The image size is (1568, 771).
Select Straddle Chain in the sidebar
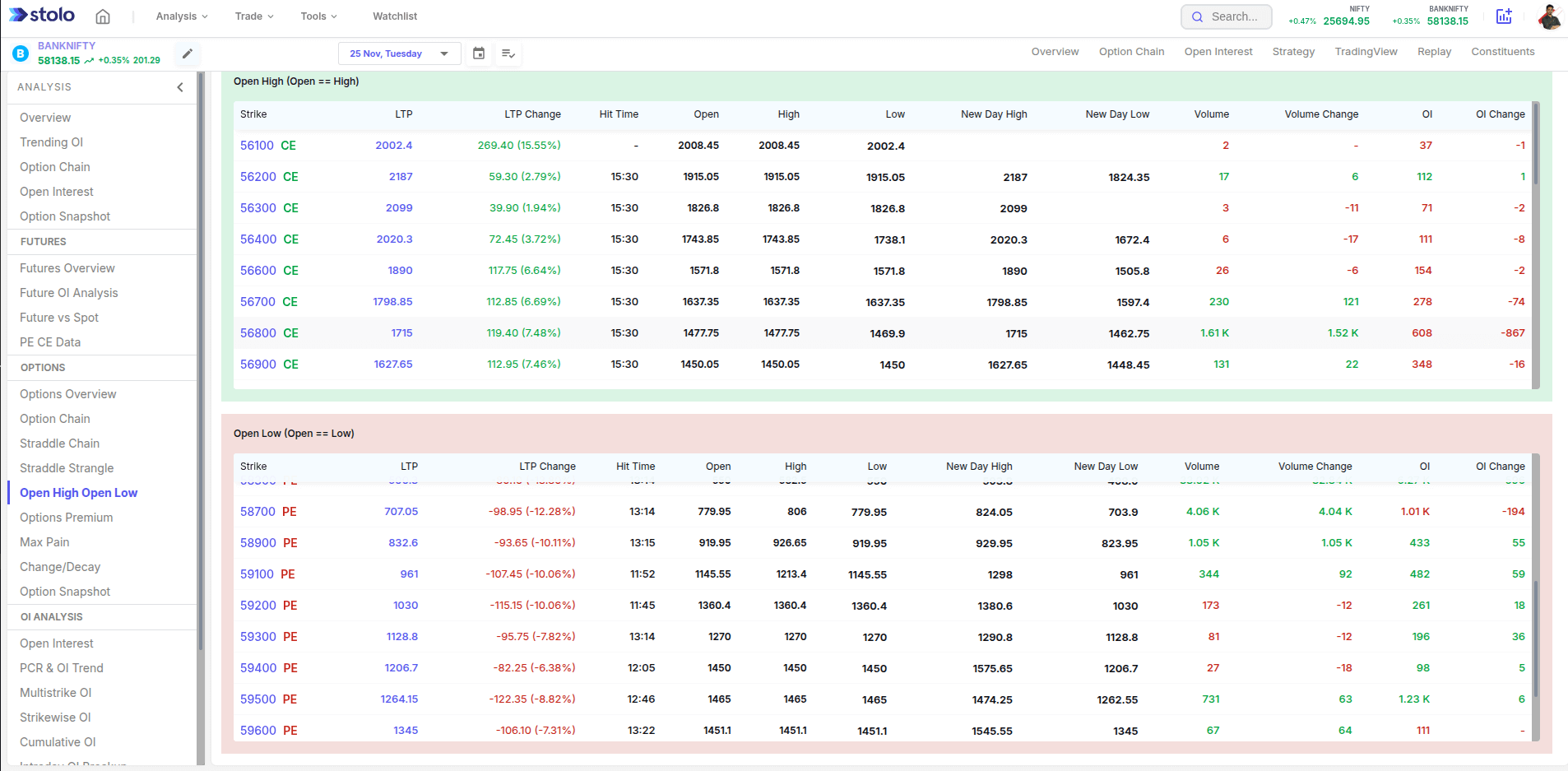[59, 444]
